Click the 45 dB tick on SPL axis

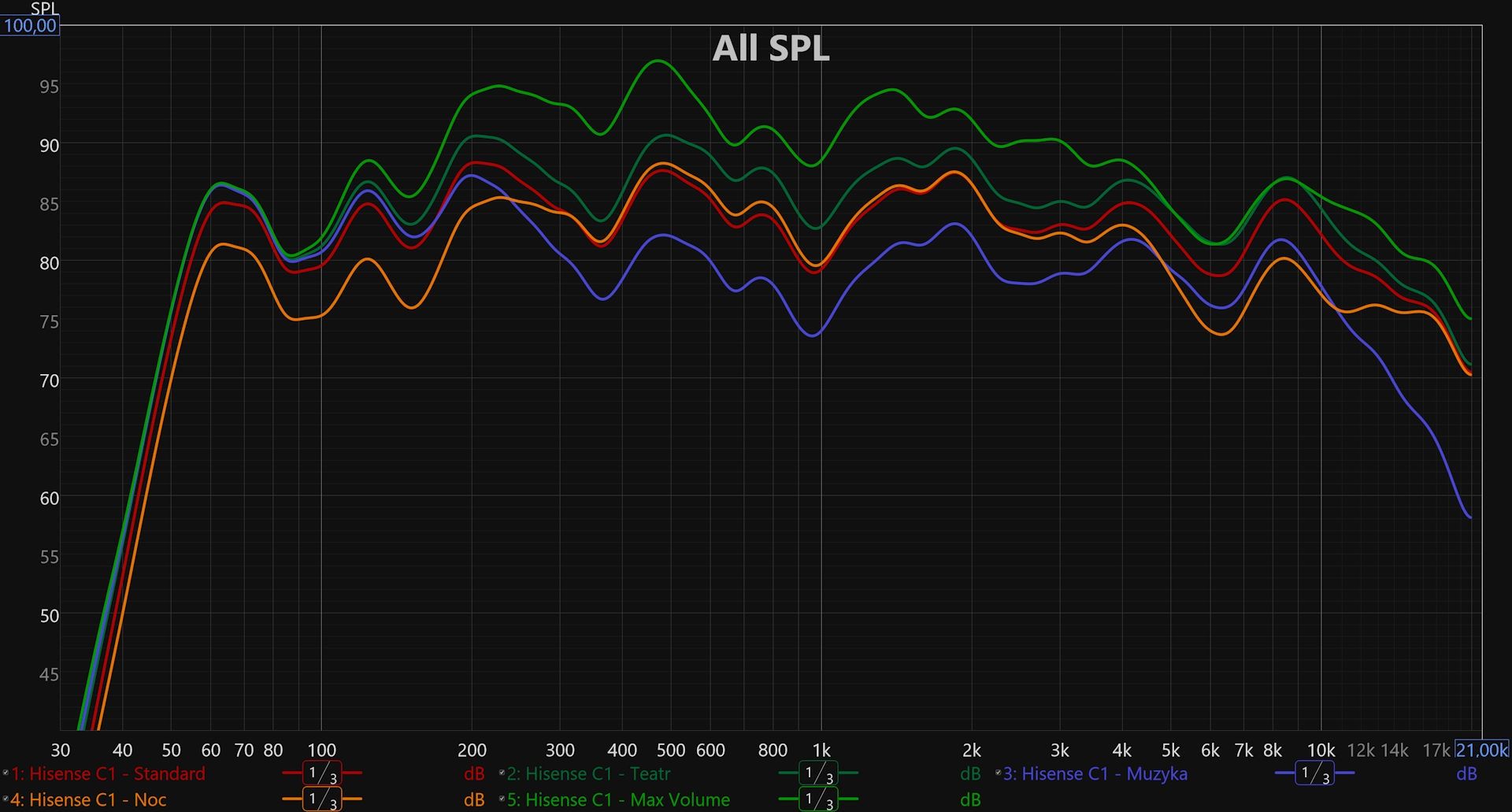(x=49, y=674)
